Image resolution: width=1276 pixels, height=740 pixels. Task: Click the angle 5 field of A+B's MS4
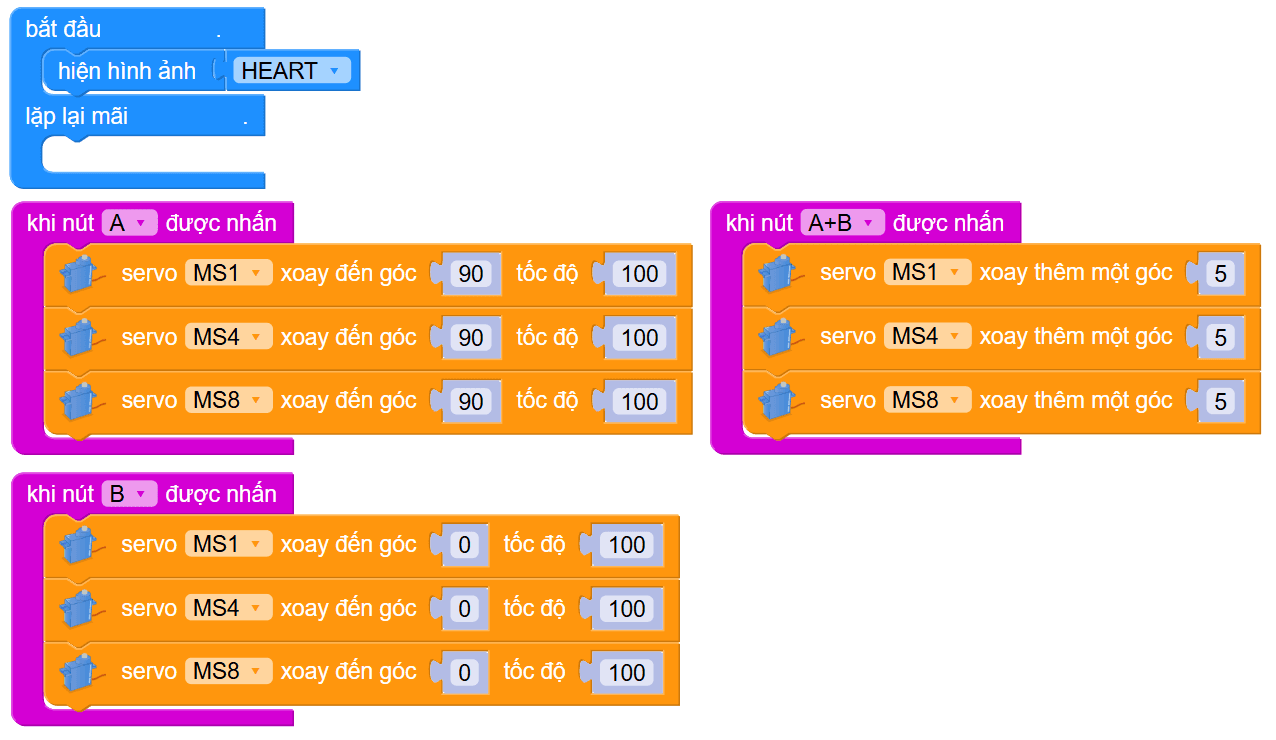click(1219, 338)
